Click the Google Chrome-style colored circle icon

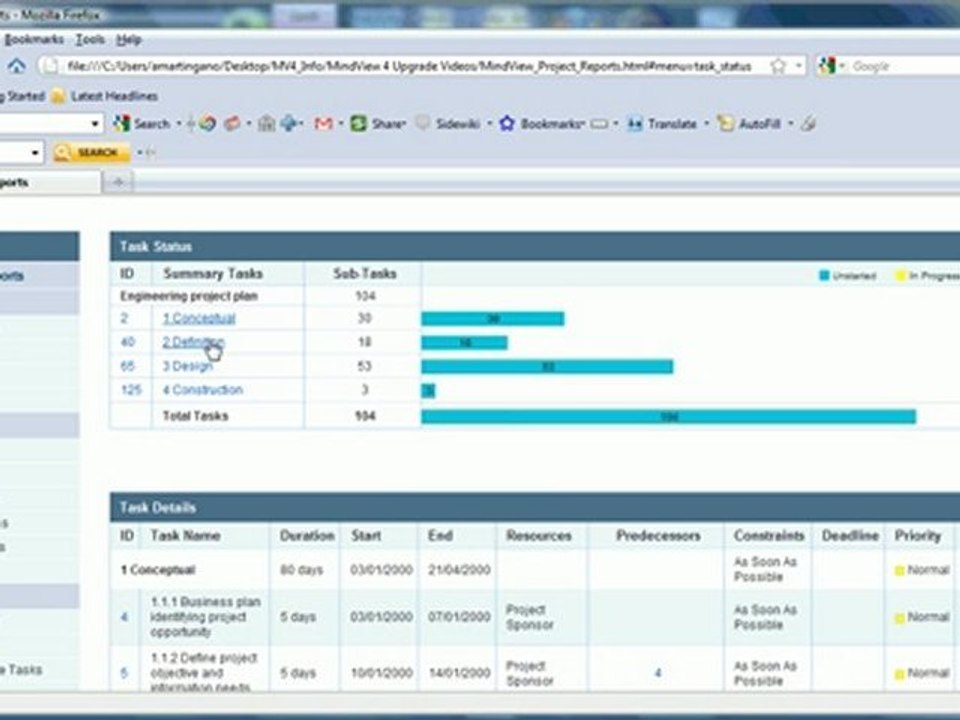click(208, 124)
